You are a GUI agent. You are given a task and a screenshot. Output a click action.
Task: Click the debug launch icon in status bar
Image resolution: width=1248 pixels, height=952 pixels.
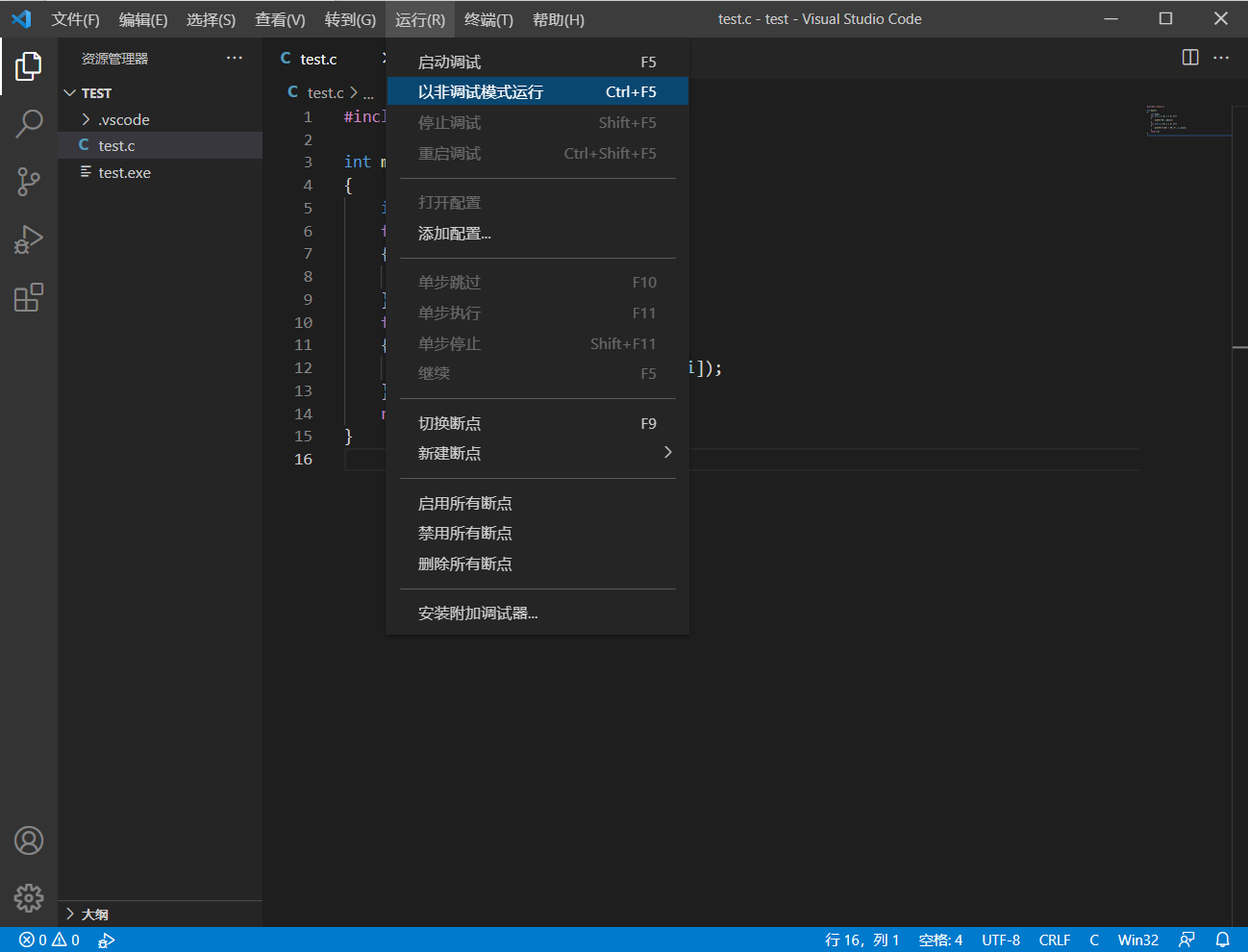point(107,939)
